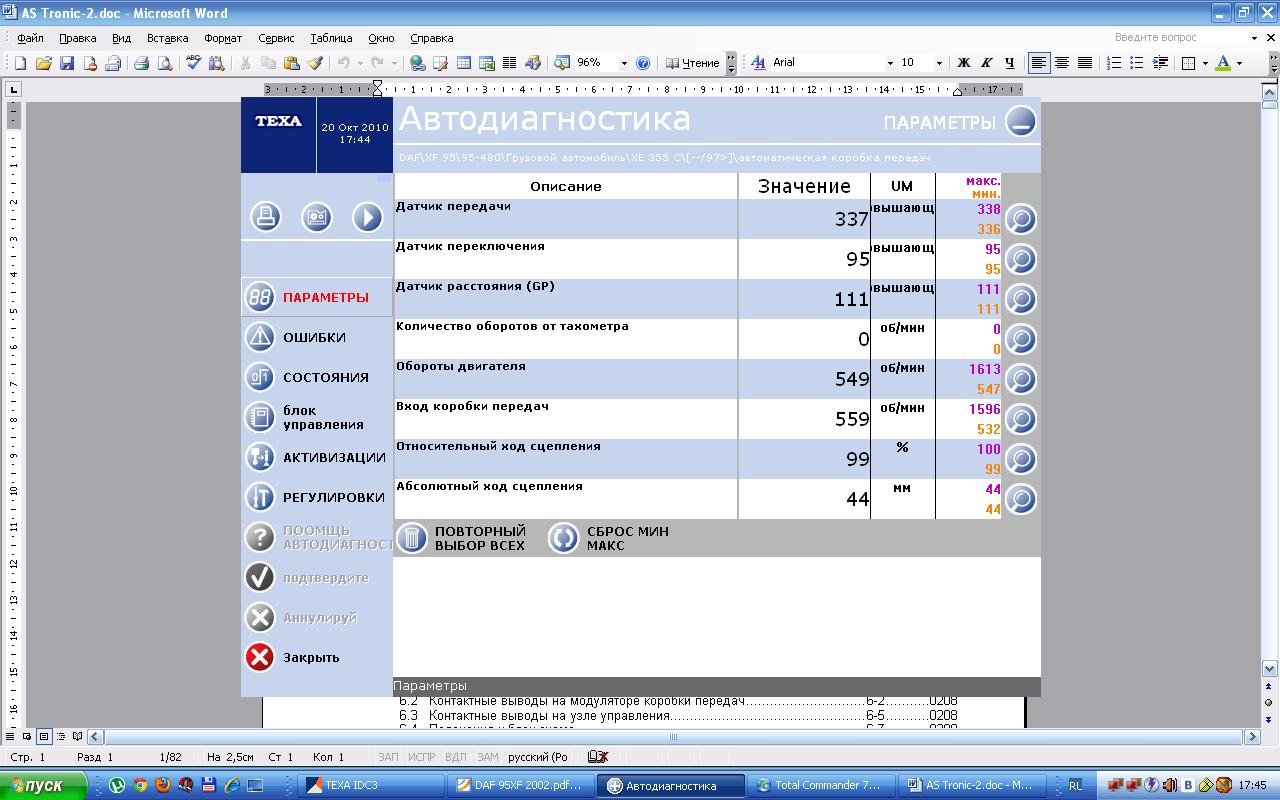Open the Правка menu
Screen dimensions: 1280x800
(77, 38)
